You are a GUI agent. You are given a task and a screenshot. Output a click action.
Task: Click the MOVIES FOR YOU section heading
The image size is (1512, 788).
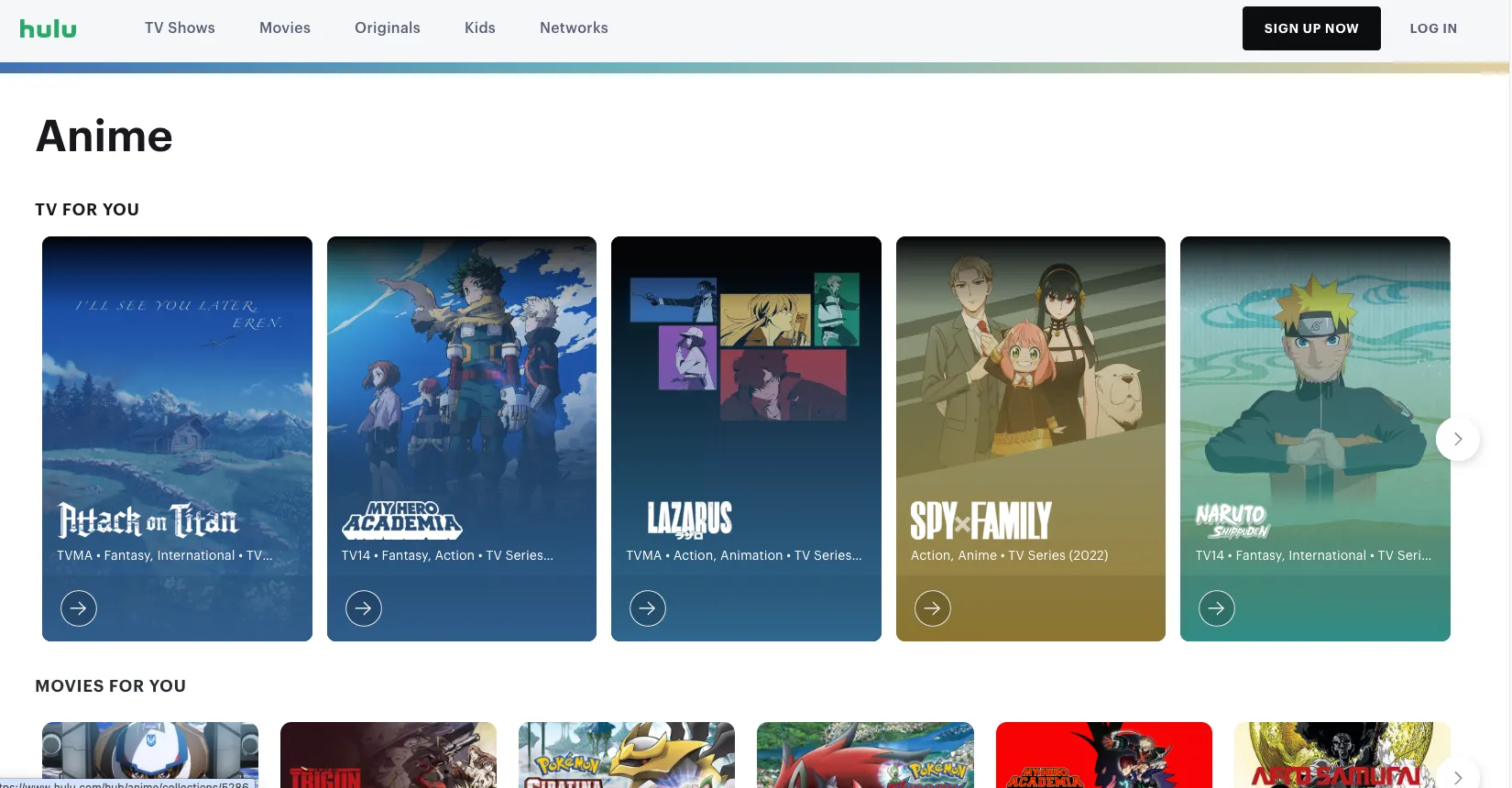tap(111, 686)
